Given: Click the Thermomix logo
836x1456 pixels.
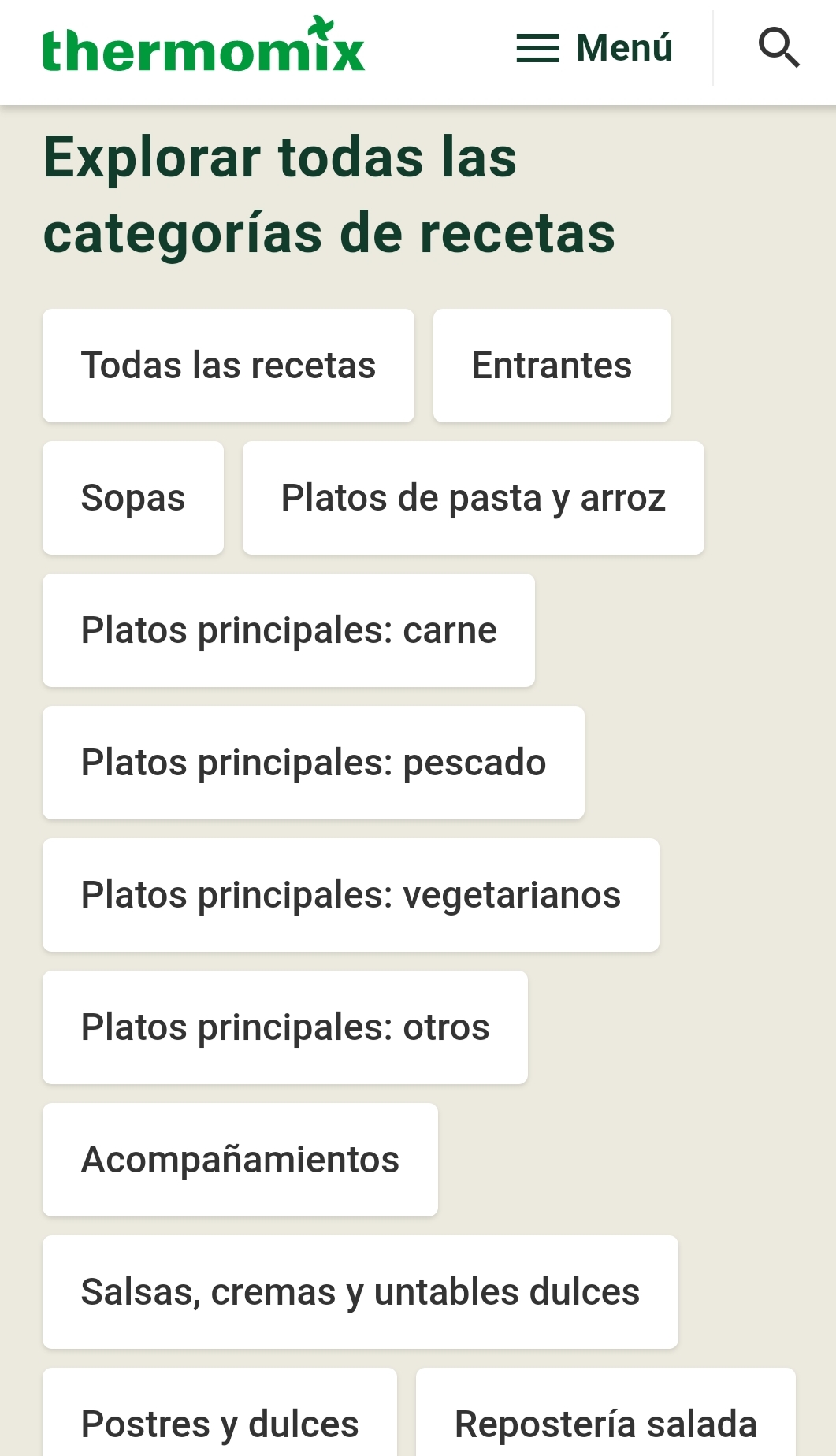Looking at the screenshot, I should point(203,49).
